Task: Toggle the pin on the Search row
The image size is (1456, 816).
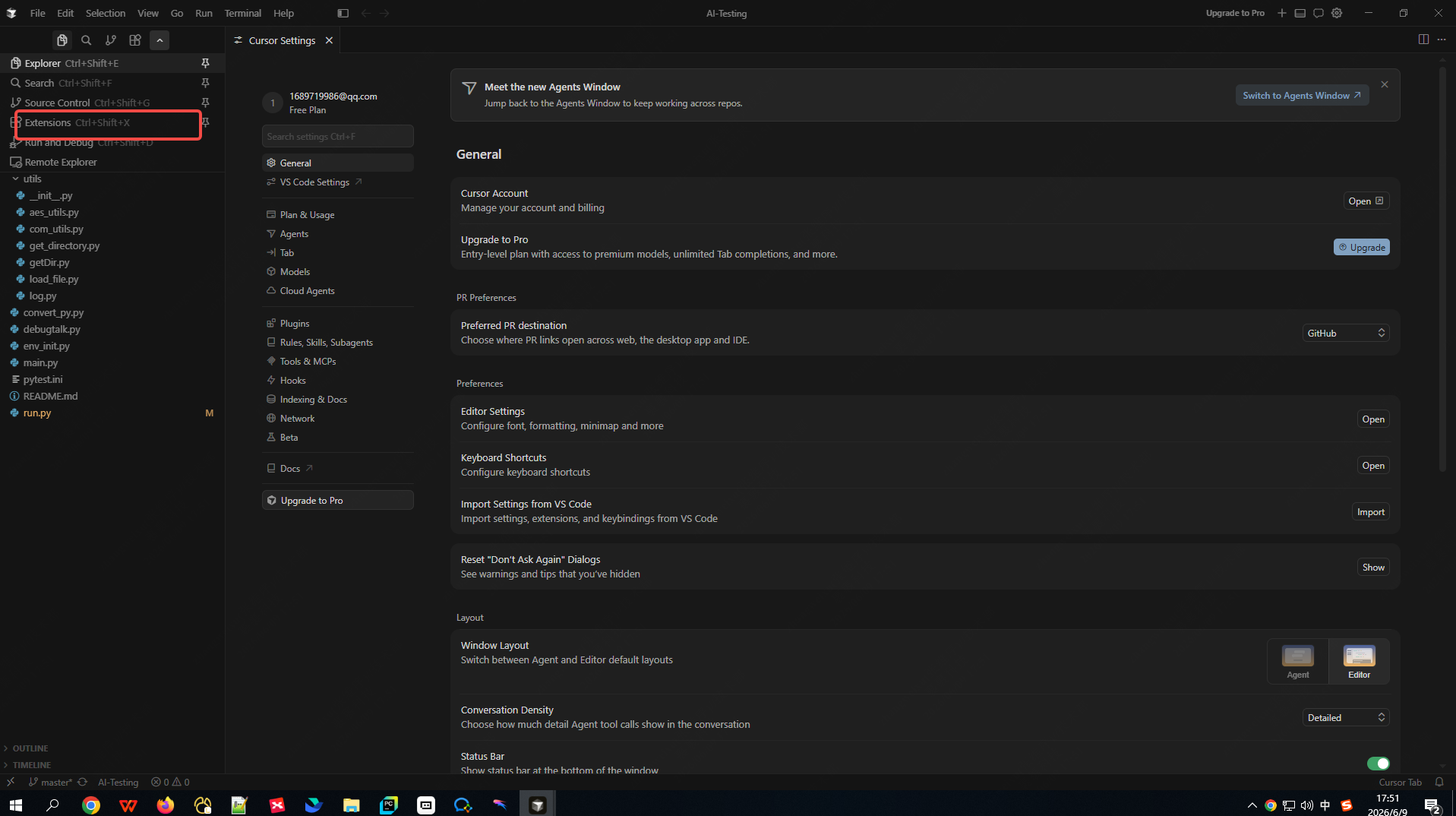Action: pos(205,83)
